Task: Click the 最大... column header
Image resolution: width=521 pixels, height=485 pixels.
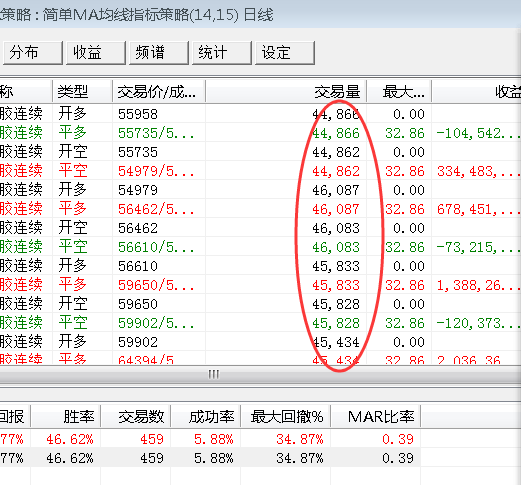Action: 399,92
